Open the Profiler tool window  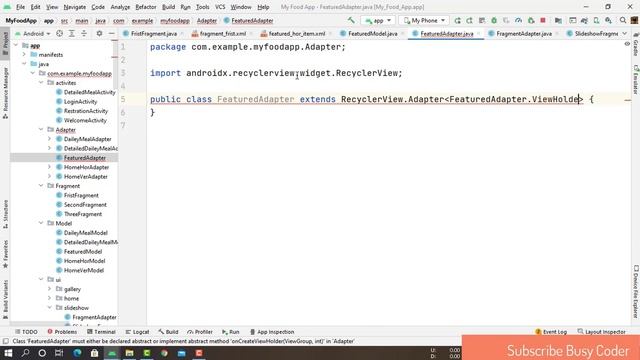tap(200, 332)
